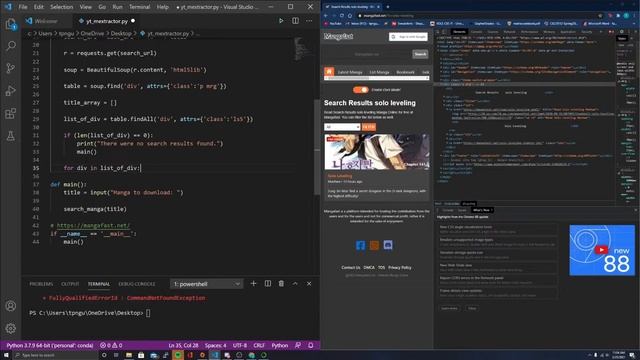Screen dimensions: 640x360
Task: Open the List Manga nav tab
Action: [x=379, y=72]
